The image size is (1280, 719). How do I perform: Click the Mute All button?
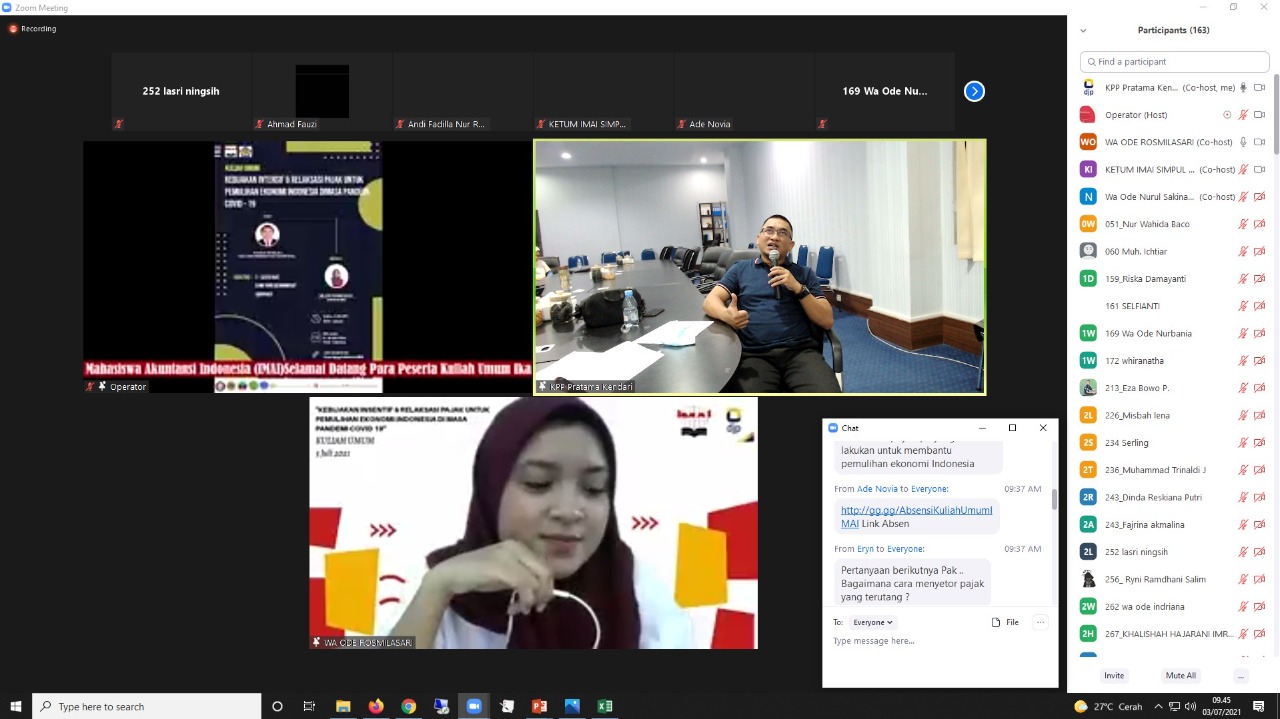pos(1180,676)
